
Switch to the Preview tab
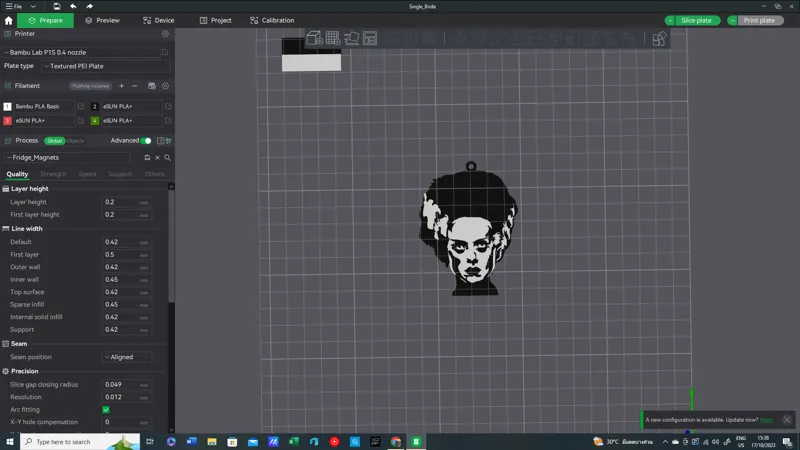tap(103, 20)
